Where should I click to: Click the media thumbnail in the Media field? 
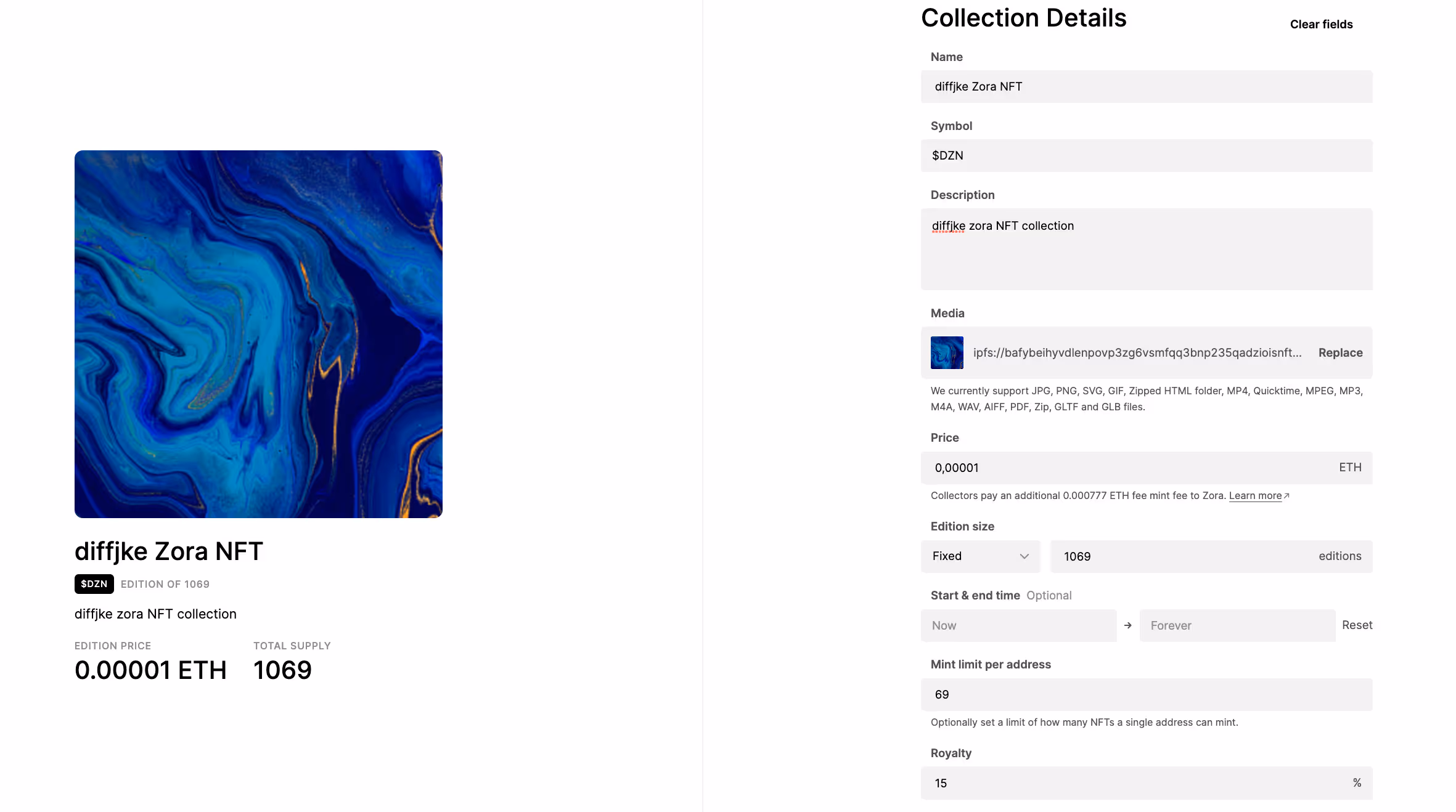point(946,352)
